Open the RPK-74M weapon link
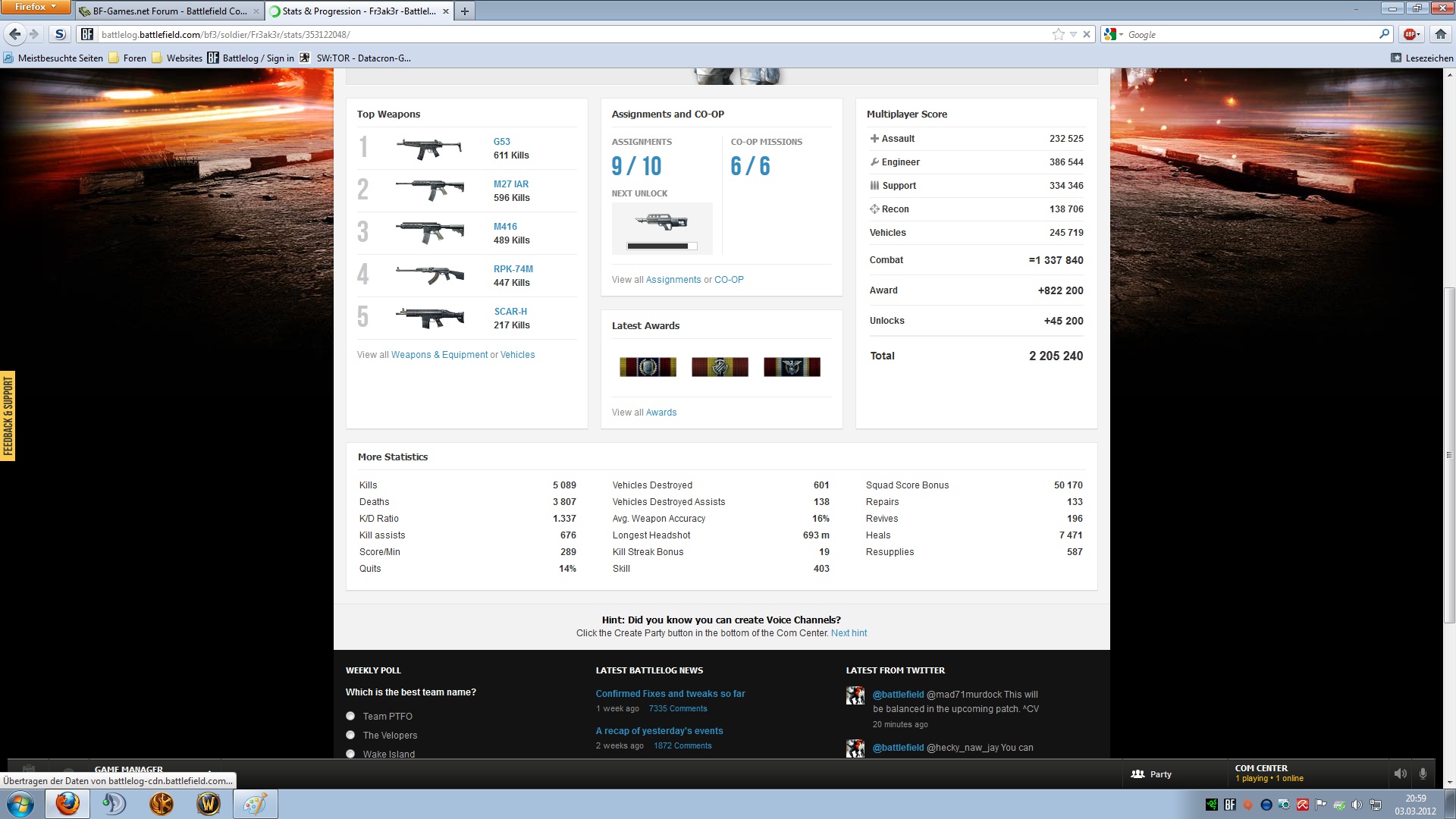This screenshot has width=1456, height=819. (513, 269)
